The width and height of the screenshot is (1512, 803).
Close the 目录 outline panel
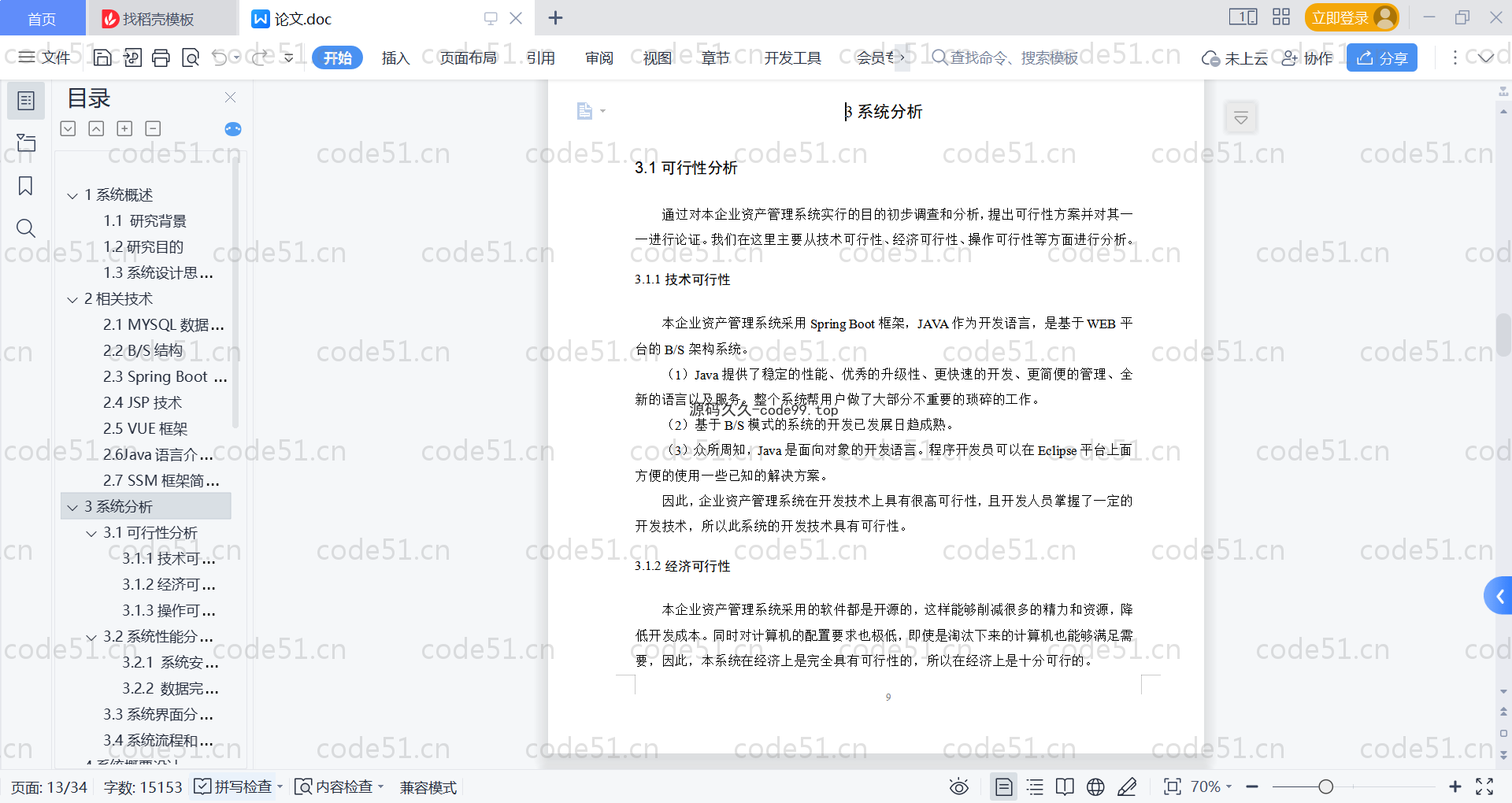[x=231, y=98]
